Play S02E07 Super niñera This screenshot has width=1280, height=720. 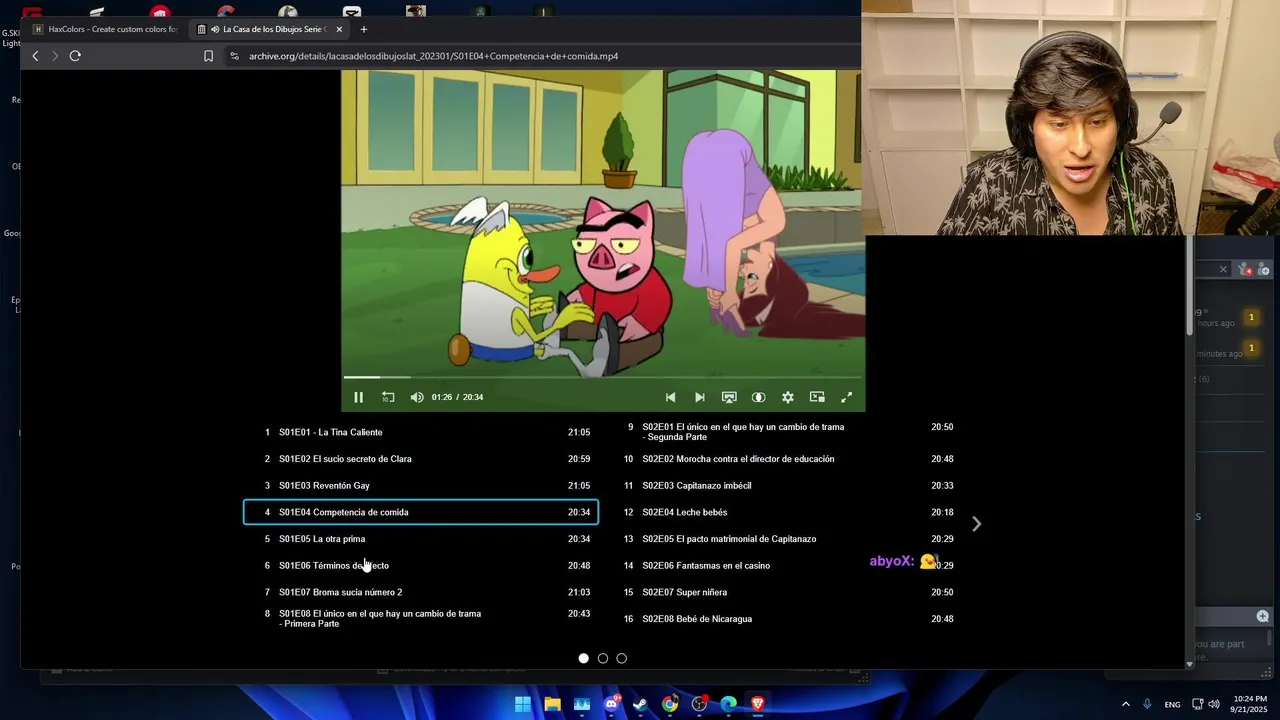[x=784, y=592]
